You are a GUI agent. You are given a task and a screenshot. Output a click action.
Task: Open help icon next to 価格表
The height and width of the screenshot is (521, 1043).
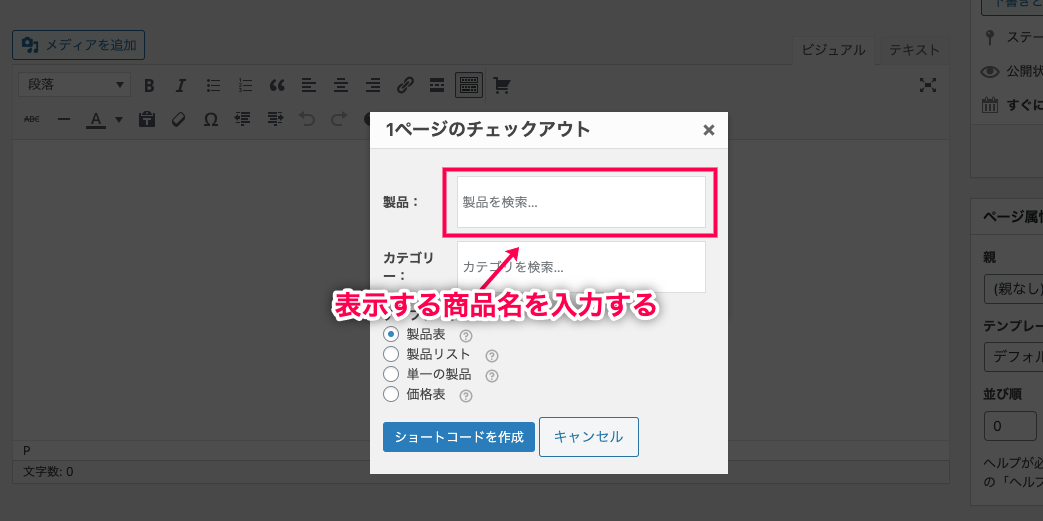click(466, 396)
